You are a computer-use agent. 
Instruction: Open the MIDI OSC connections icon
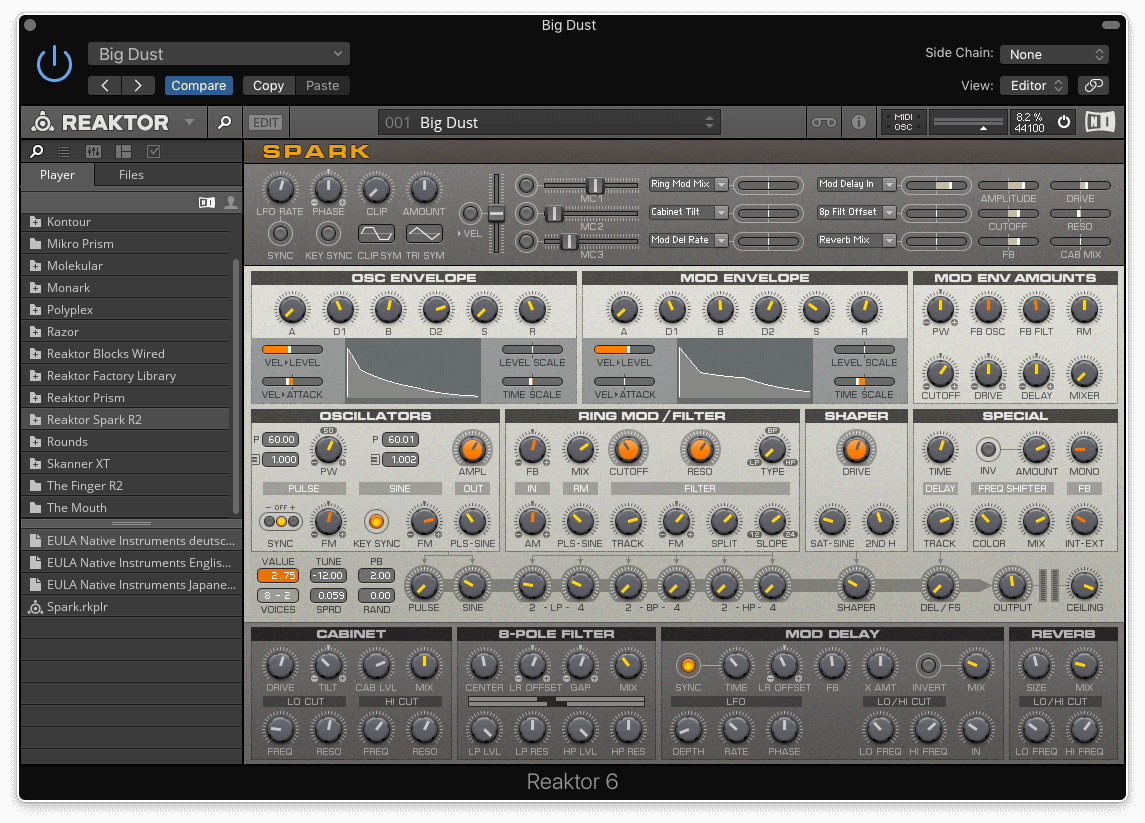coord(903,121)
